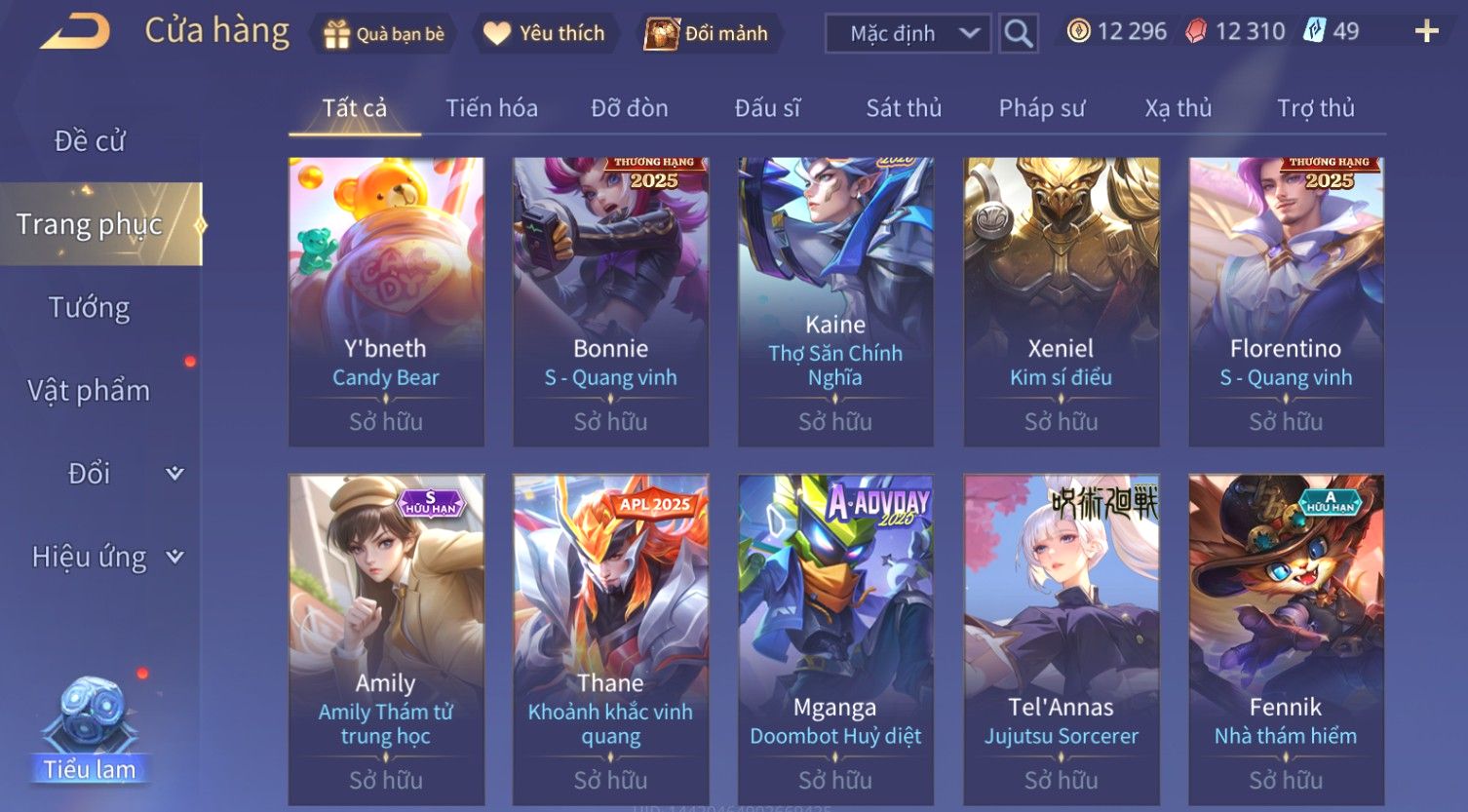Click the back arrow icon

(75, 32)
